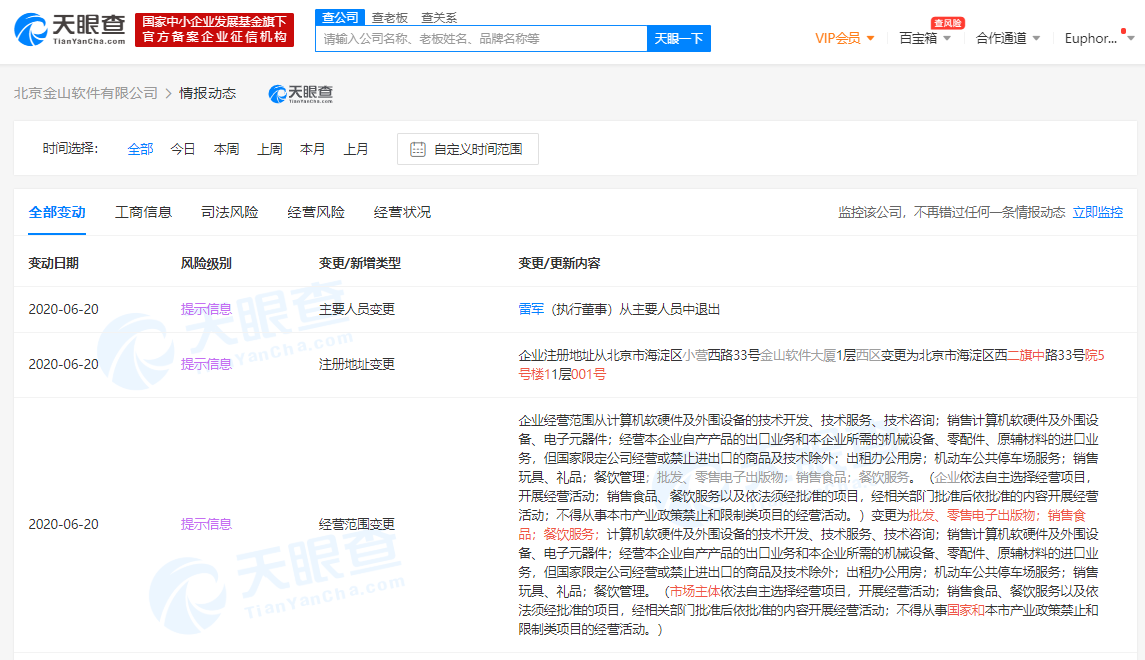The image size is (1145, 660).
Task: Expand the 合作通道 dropdown
Action: click(1008, 38)
